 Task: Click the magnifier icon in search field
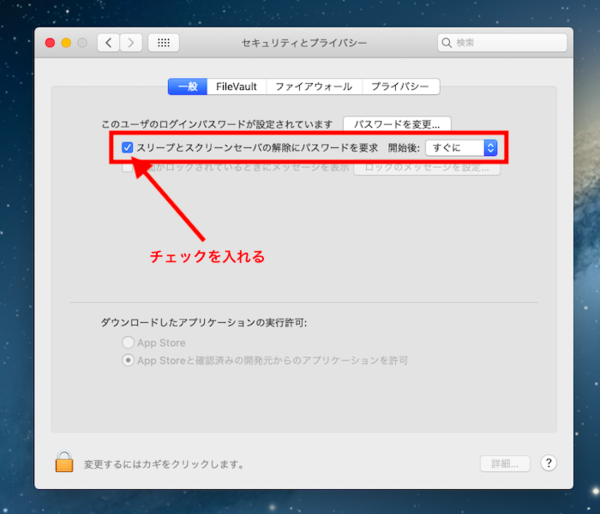(x=447, y=43)
